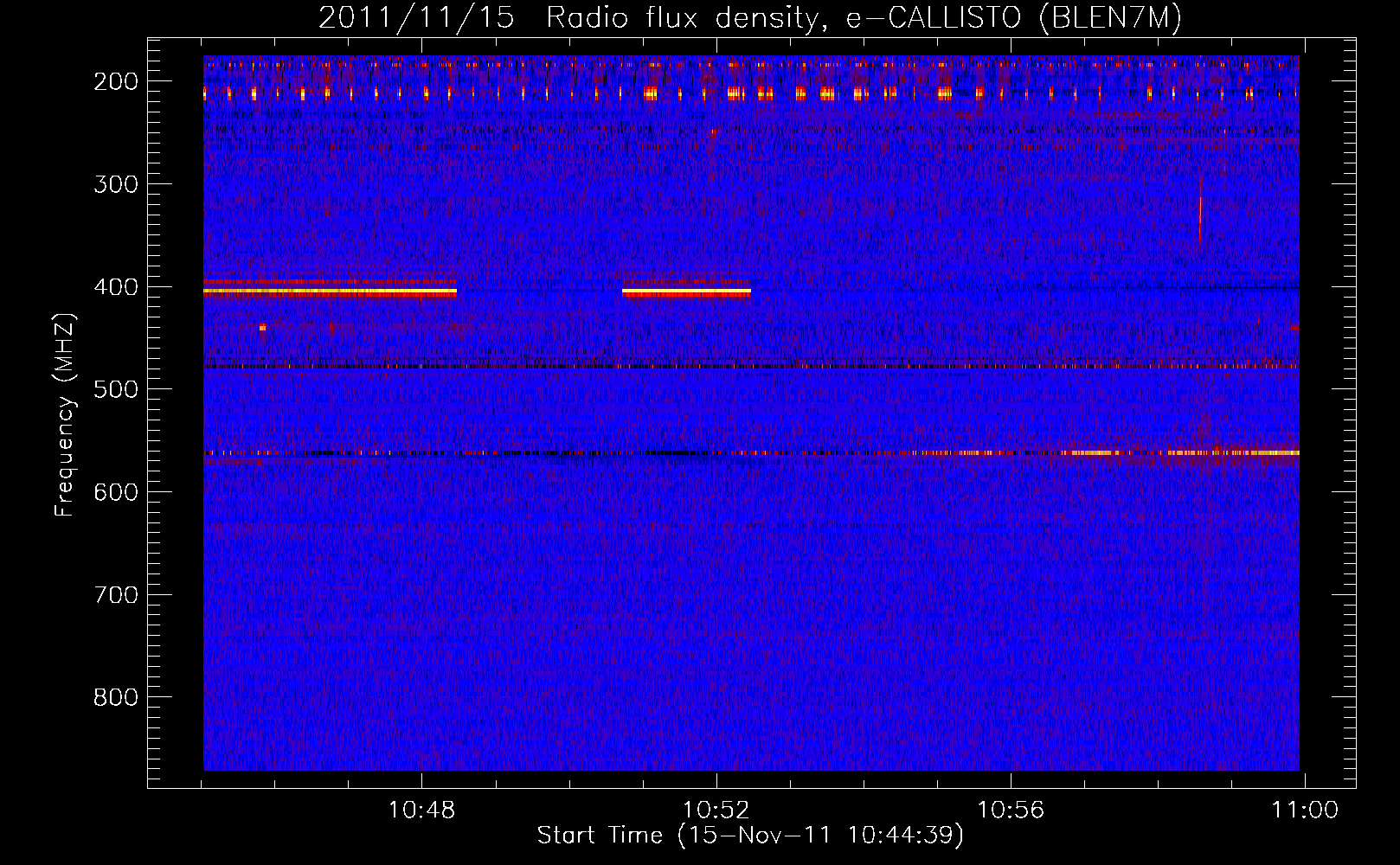Screen dimensions: 1400x865
Task: Click the 200 frequency tick label
Action: point(116,81)
